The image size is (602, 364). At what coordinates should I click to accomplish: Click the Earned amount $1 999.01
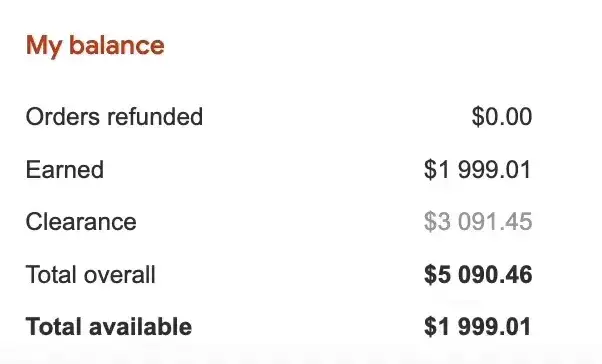478,169
